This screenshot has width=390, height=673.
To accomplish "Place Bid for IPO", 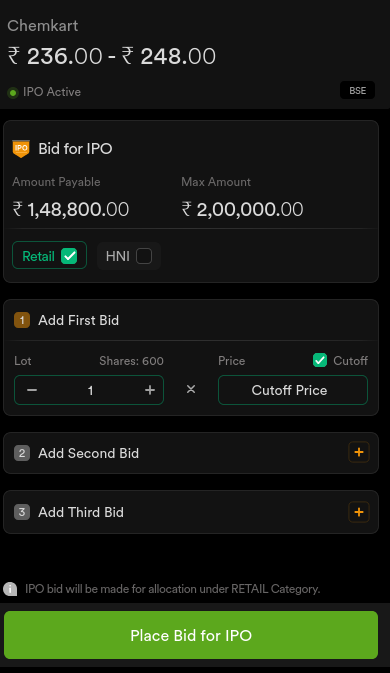I will pyautogui.click(x=191, y=635).
